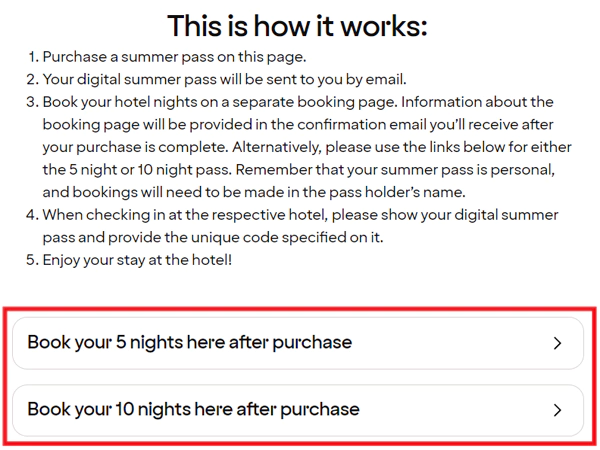This screenshot has width=600, height=450.
Task: Open "Book your 10 nights here after purchase"
Action: (193, 410)
